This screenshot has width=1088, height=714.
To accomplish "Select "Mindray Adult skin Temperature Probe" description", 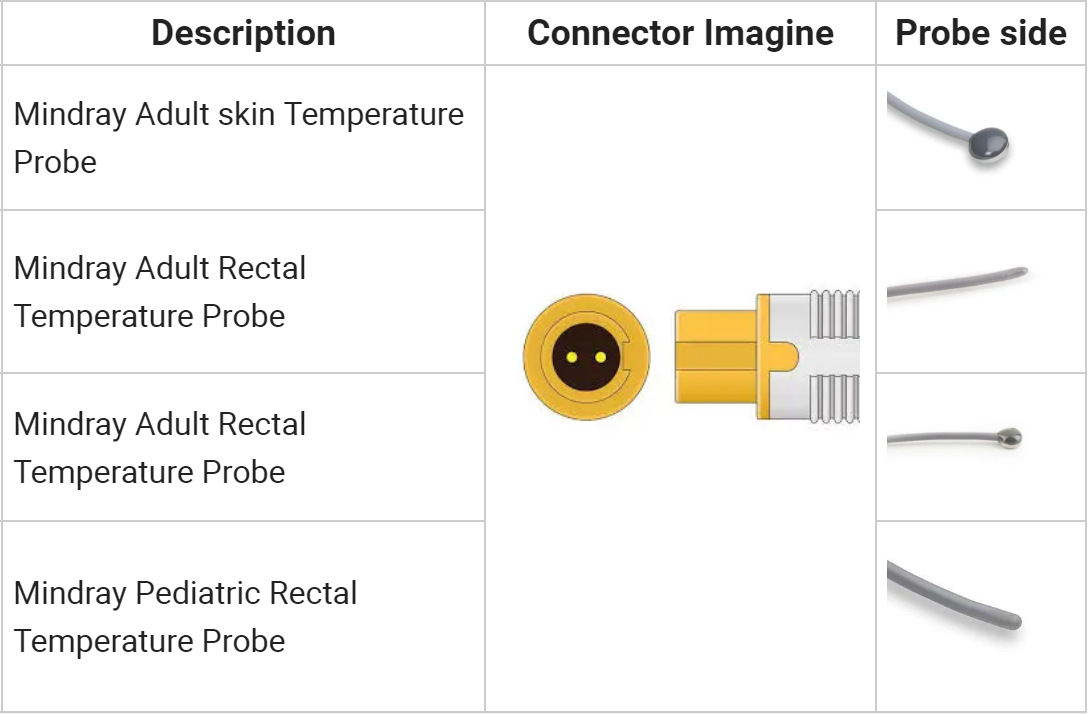I will (x=238, y=138).
